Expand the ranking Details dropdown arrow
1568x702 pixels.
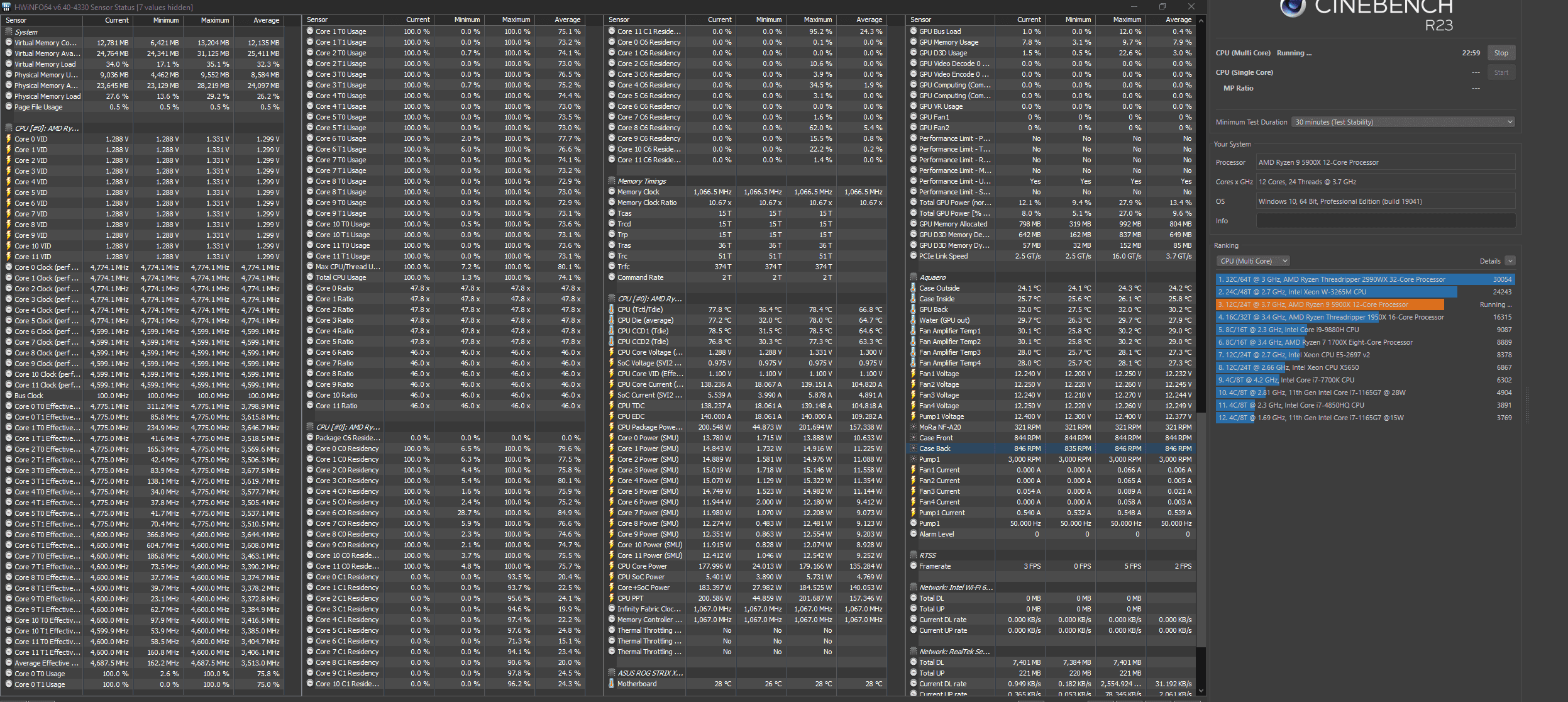pos(1510,261)
